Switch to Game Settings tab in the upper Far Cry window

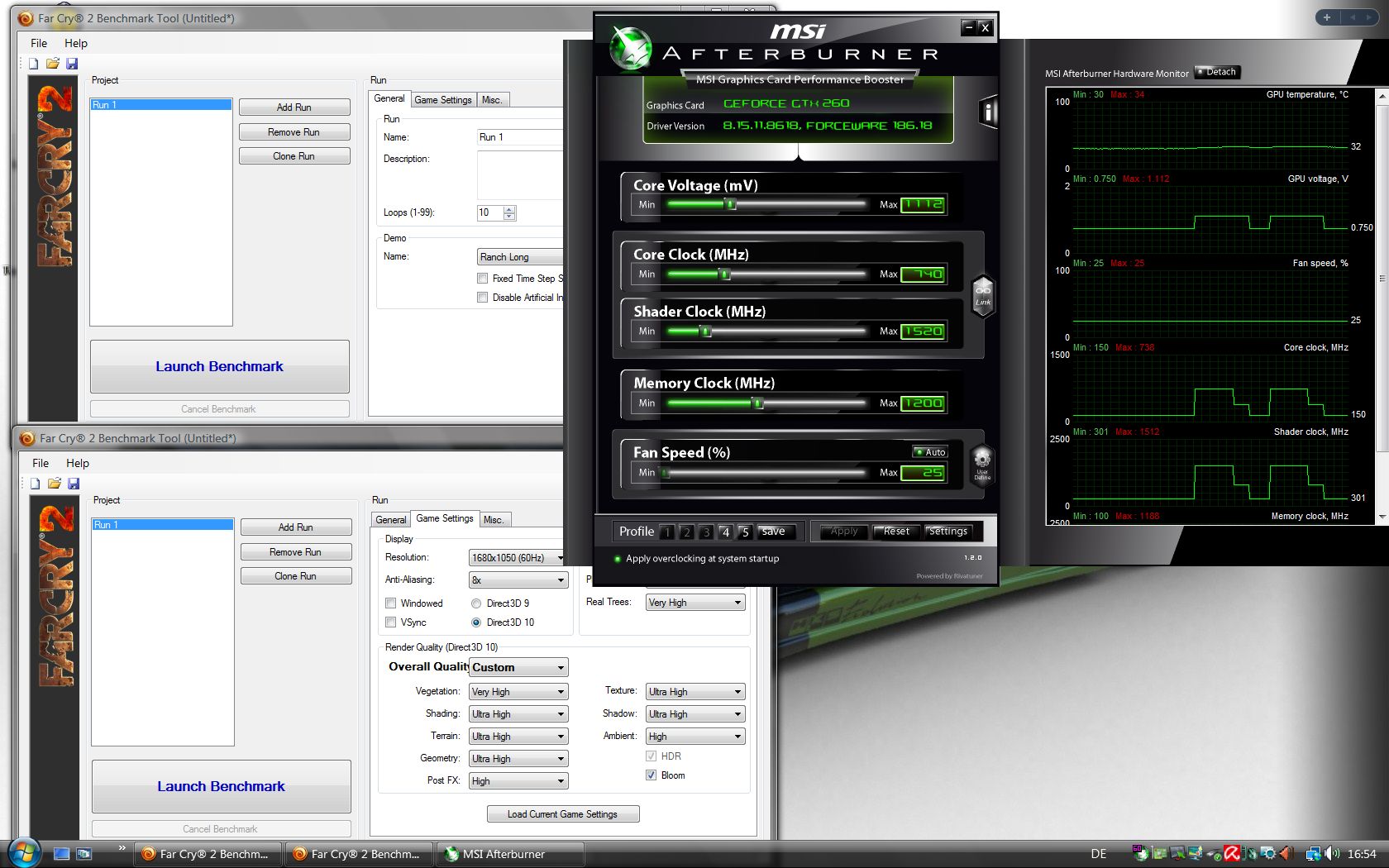[x=443, y=100]
